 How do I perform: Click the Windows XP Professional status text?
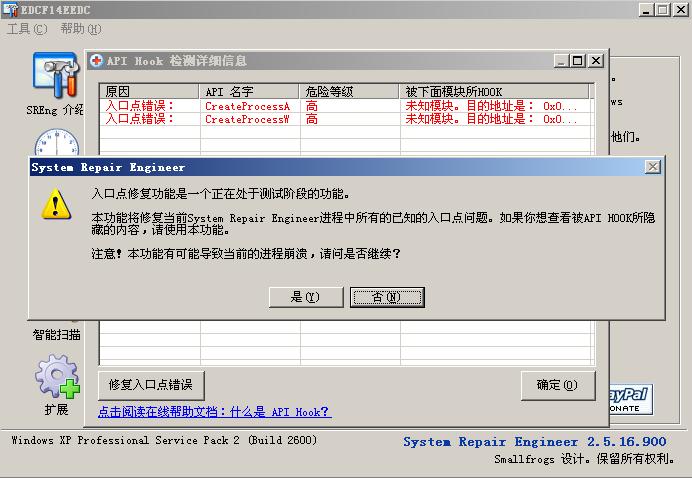point(164,440)
